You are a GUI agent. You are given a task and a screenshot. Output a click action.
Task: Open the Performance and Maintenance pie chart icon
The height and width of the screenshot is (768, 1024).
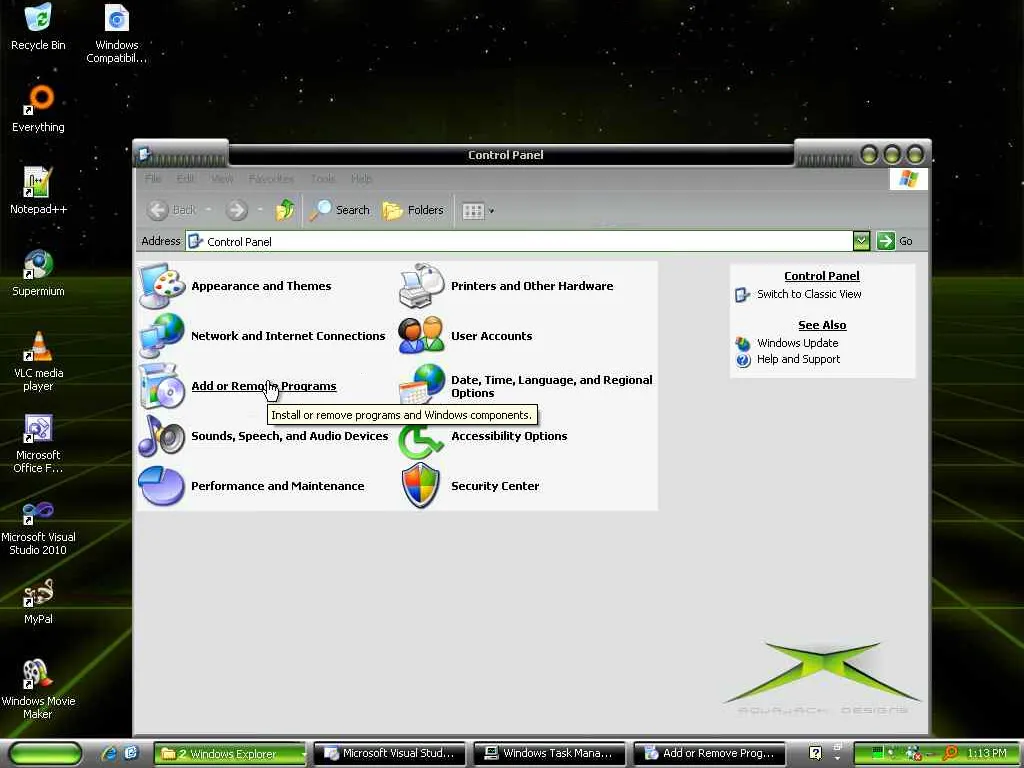pos(161,486)
